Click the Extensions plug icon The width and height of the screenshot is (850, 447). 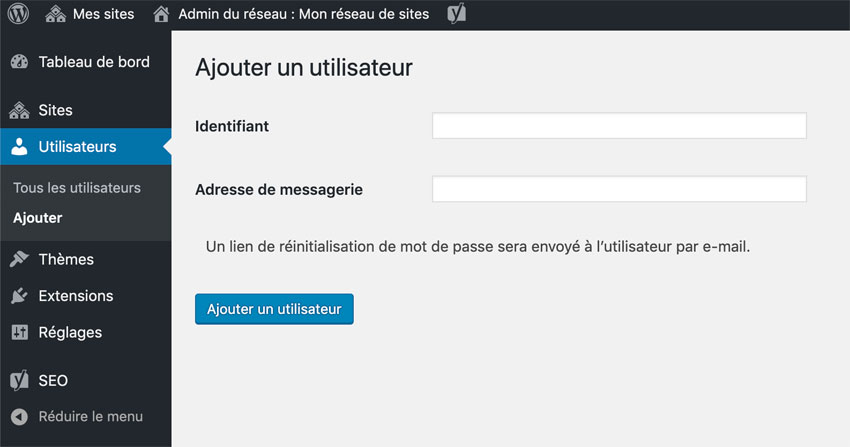20,296
